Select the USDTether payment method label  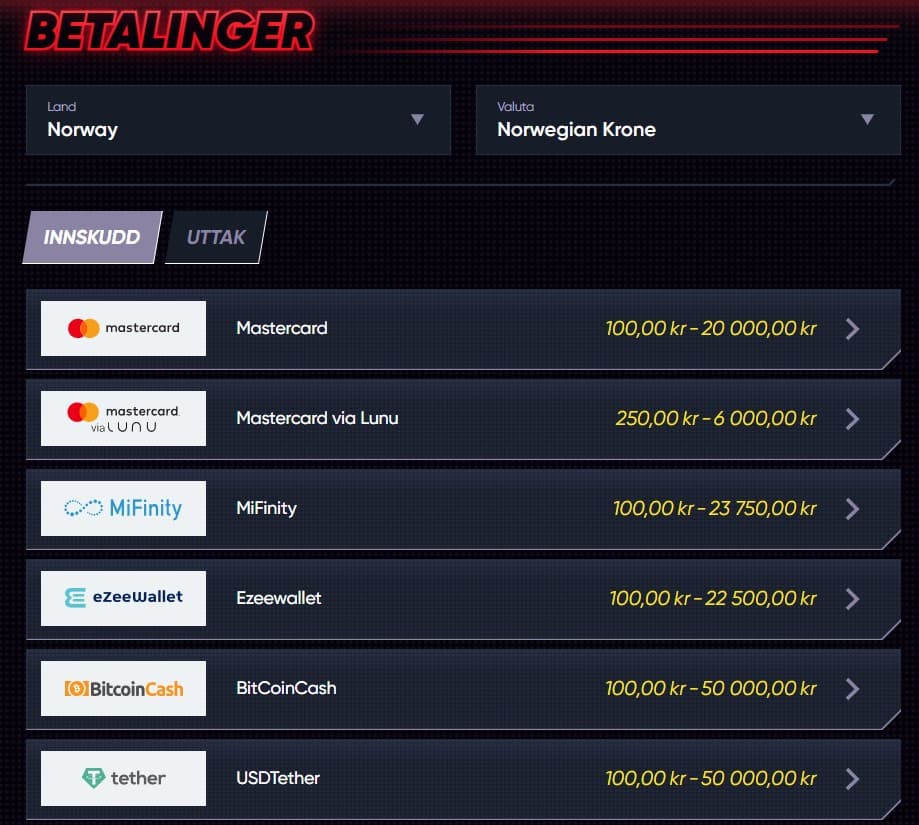(x=278, y=778)
